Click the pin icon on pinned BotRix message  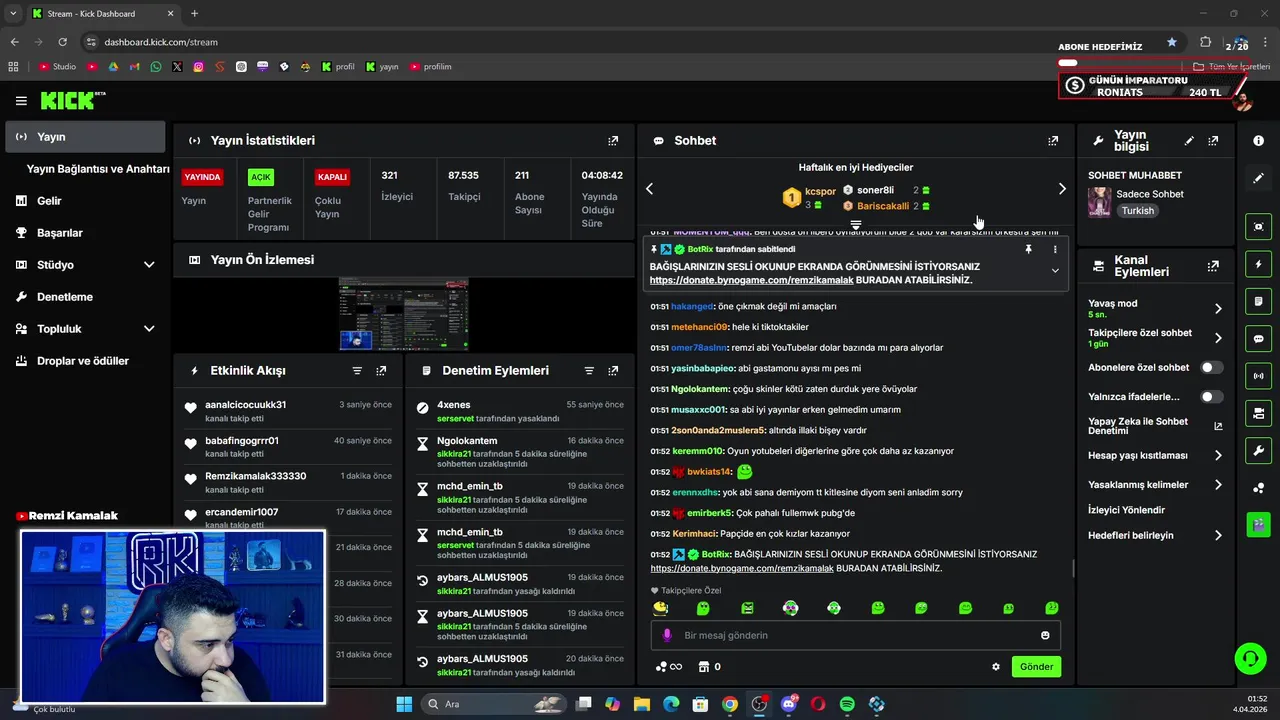(x=1028, y=249)
